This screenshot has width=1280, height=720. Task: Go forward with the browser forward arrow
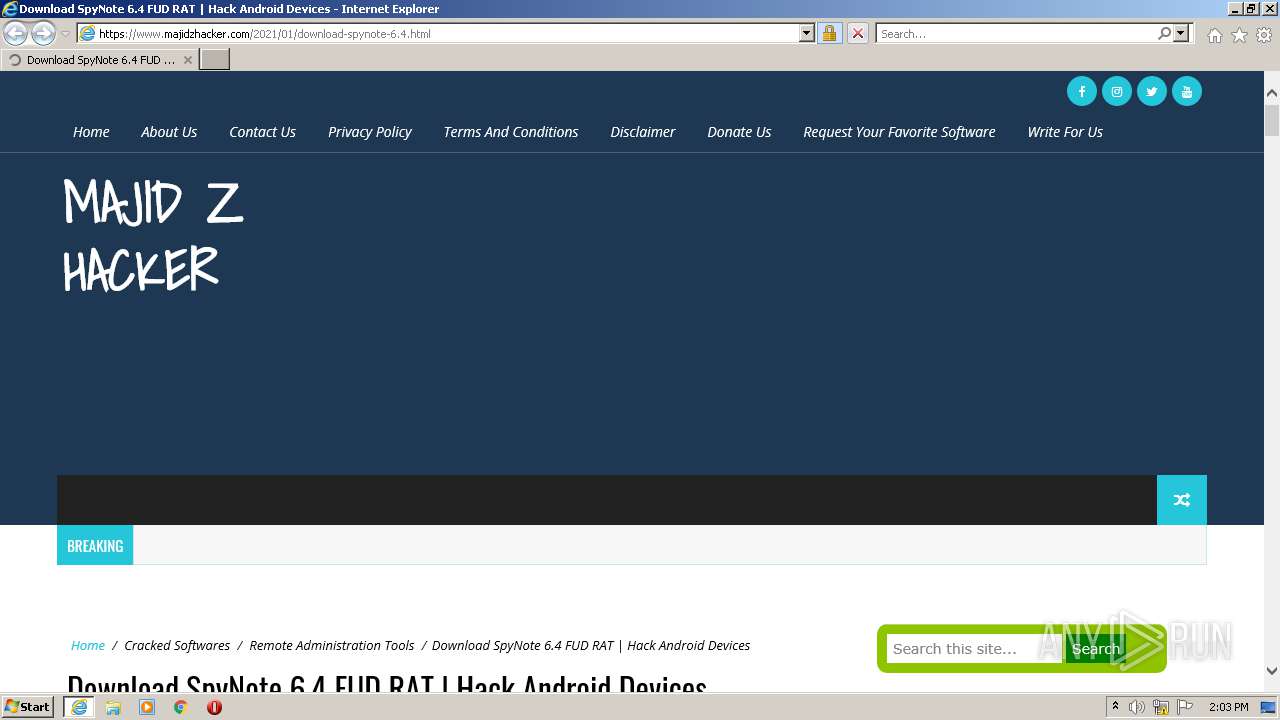pyautogui.click(x=43, y=34)
